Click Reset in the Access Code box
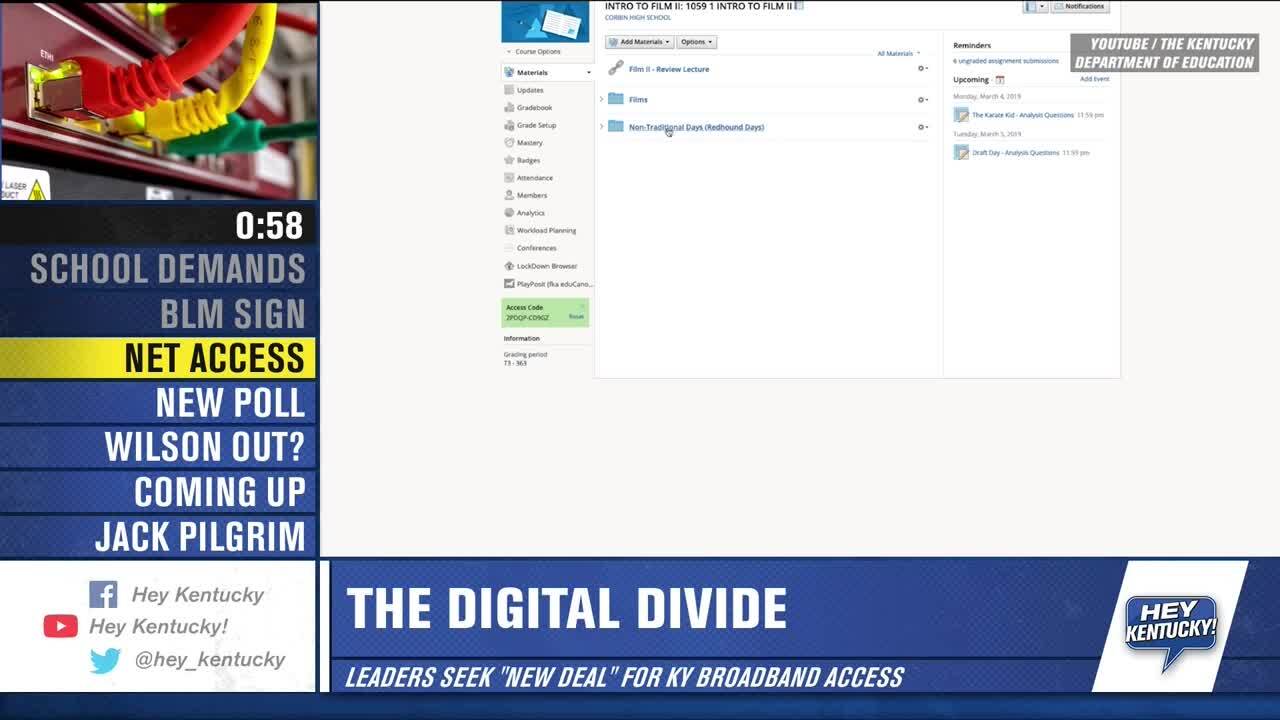Image resolution: width=1280 pixels, height=720 pixels. (x=576, y=316)
